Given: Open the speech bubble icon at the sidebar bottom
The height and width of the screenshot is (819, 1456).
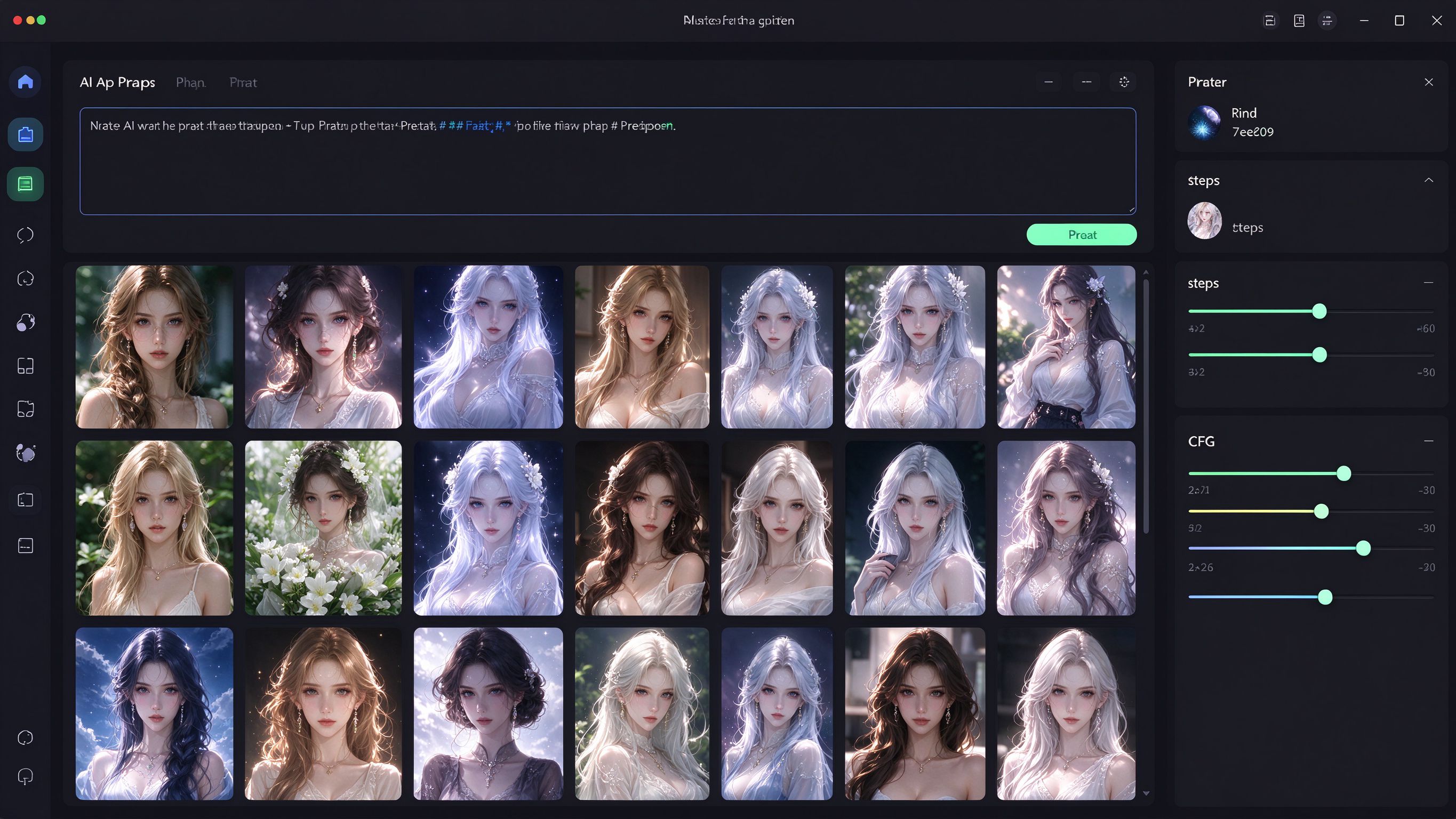Looking at the screenshot, I should tap(26, 776).
